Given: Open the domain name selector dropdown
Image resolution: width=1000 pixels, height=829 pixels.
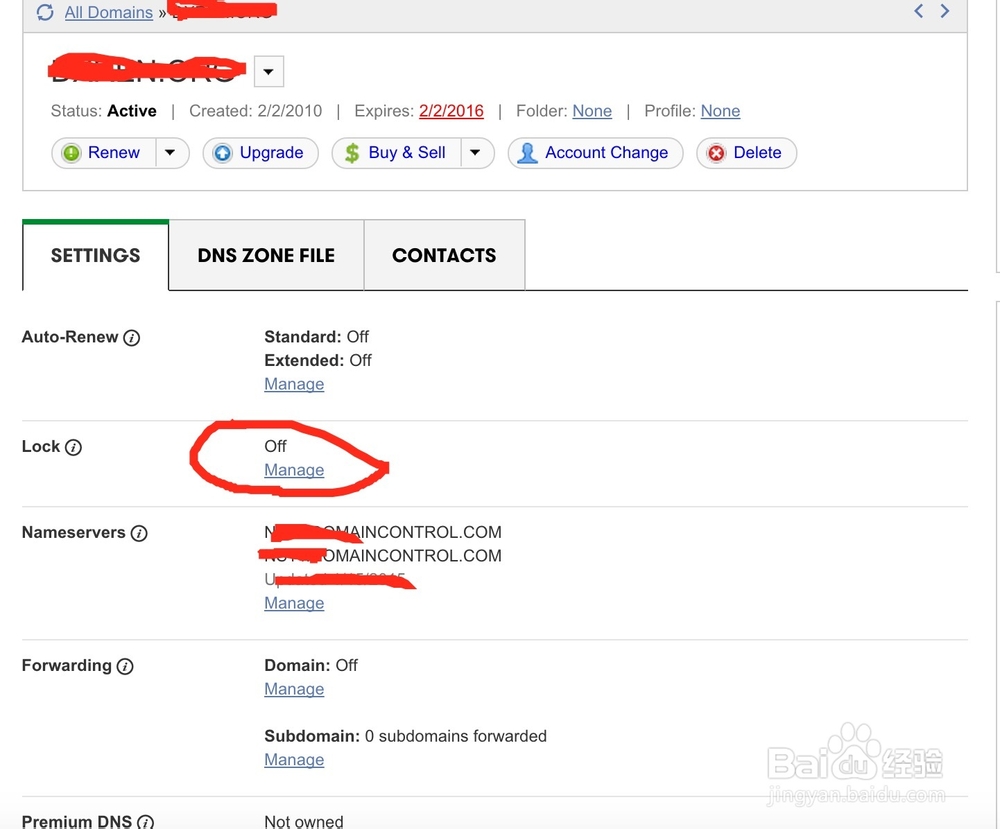Looking at the screenshot, I should pos(268,71).
